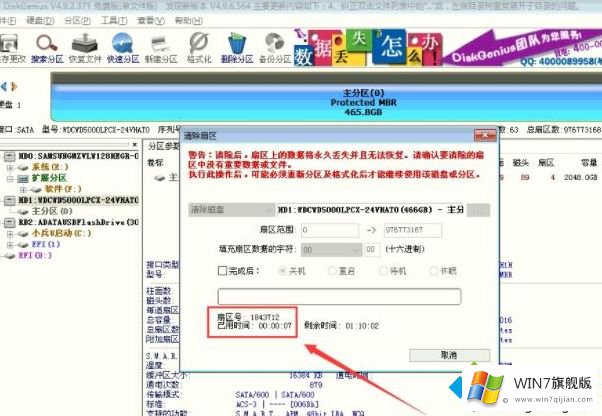This screenshot has height=416, width=602.
Task: Close the left tree panel with X
Action: click(x=135, y=144)
